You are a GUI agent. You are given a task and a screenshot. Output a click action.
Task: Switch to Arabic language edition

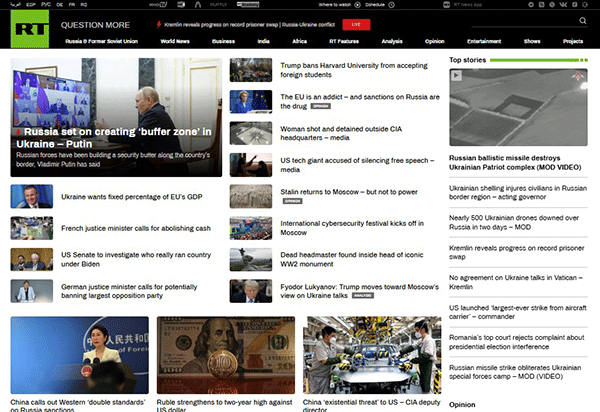point(15,5)
